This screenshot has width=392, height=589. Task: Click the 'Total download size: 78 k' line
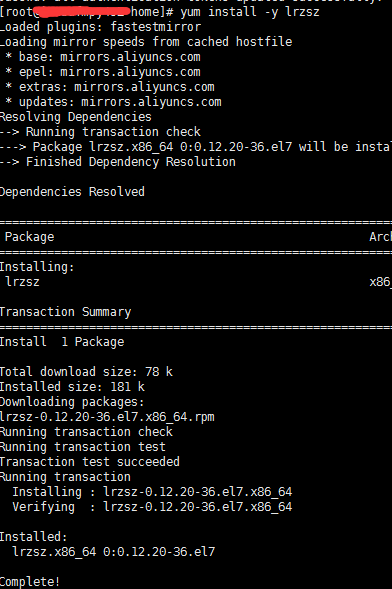click(x=86, y=372)
